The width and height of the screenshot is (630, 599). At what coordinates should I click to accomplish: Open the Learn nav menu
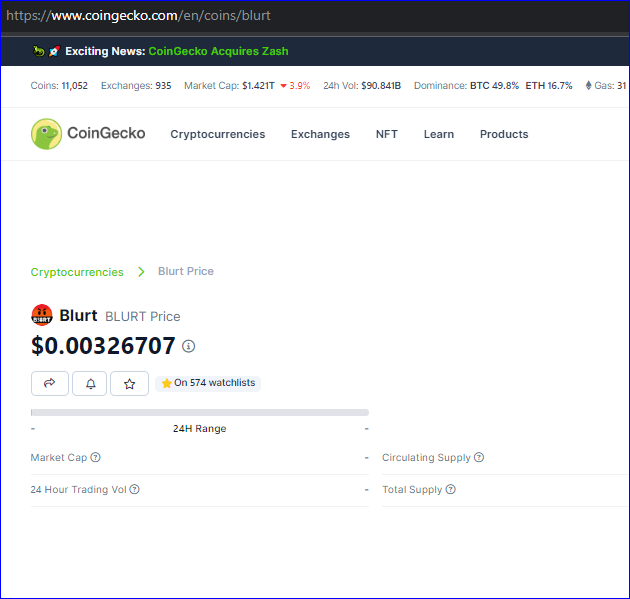[x=439, y=134]
